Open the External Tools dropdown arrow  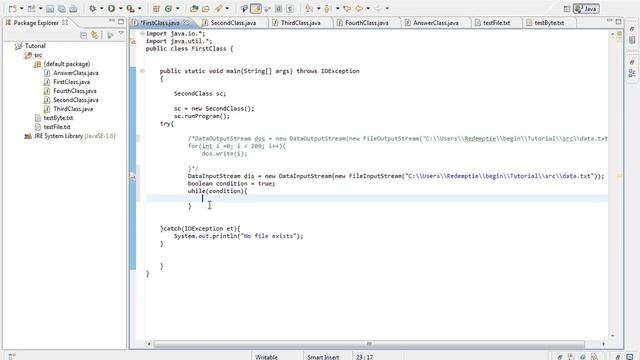pyautogui.click(x=140, y=9)
